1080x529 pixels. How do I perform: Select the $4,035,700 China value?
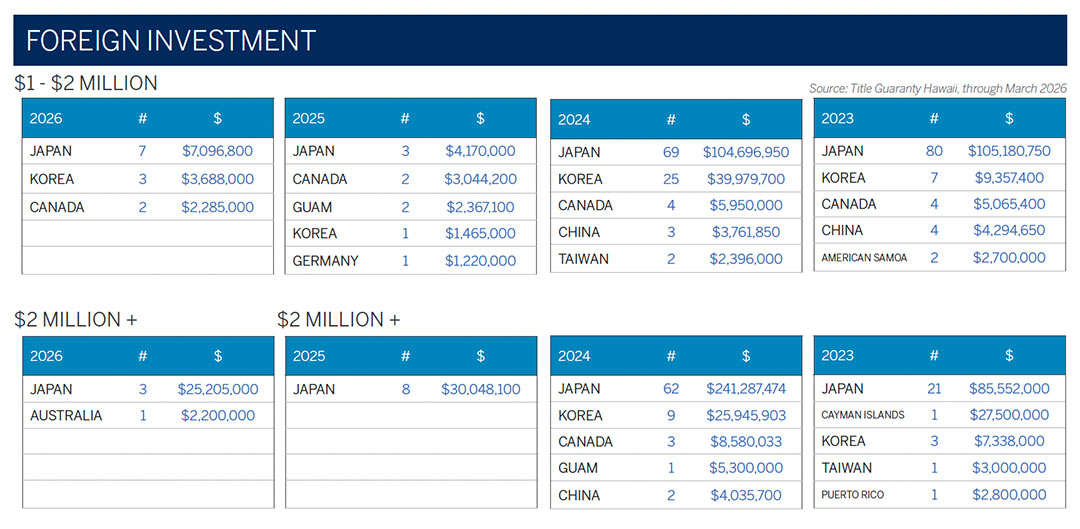pos(746,495)
